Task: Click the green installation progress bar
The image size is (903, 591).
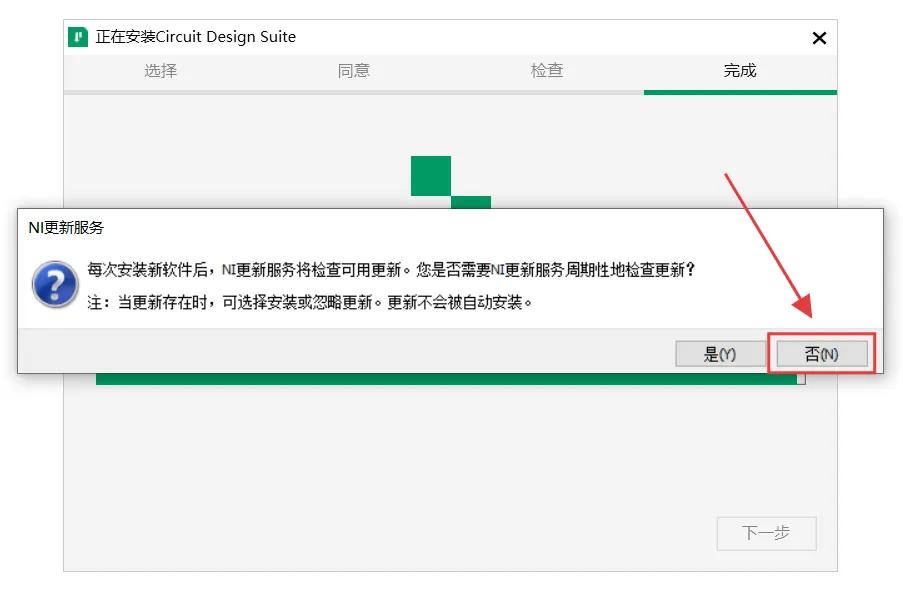Action: click(x=450, y=379)
